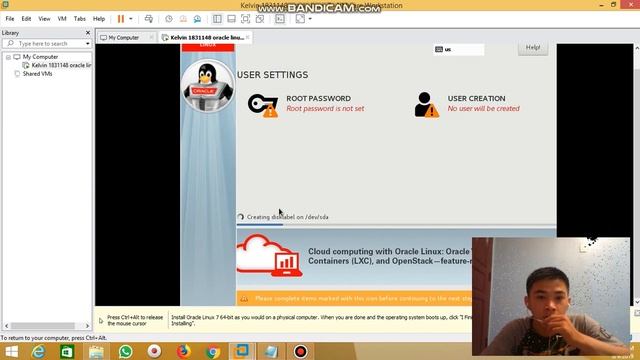Open the View menu
Screen dimensions: 640x360
click(x=44, y=19)
